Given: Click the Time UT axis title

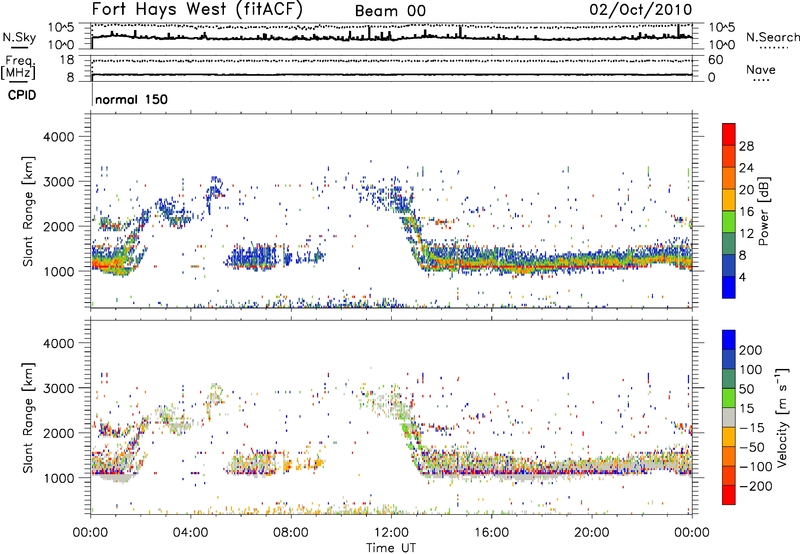Looking at the screenshot, I should (x=391, y=547).
